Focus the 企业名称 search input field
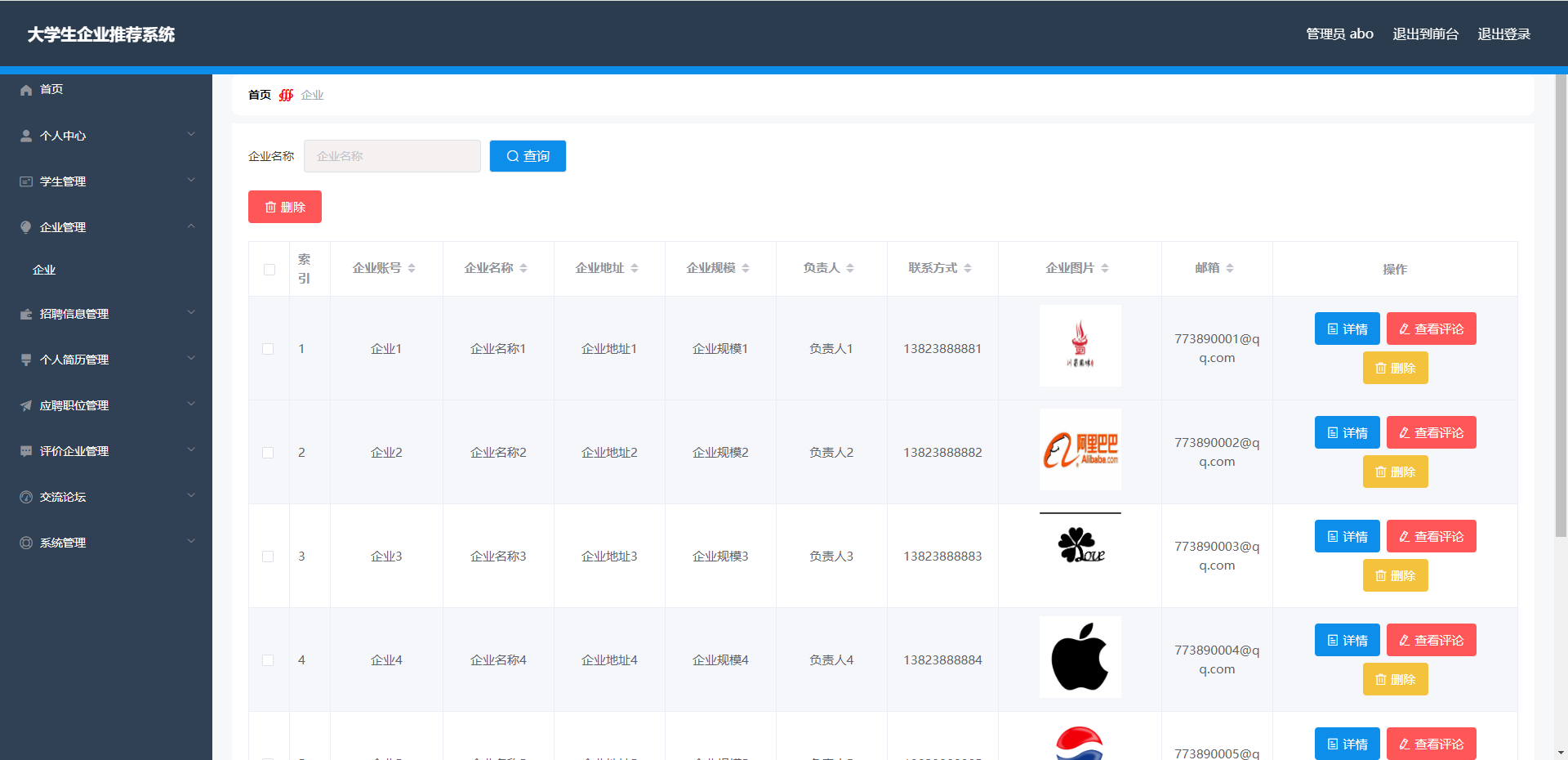1568x760 pixels. click(392, 156)
